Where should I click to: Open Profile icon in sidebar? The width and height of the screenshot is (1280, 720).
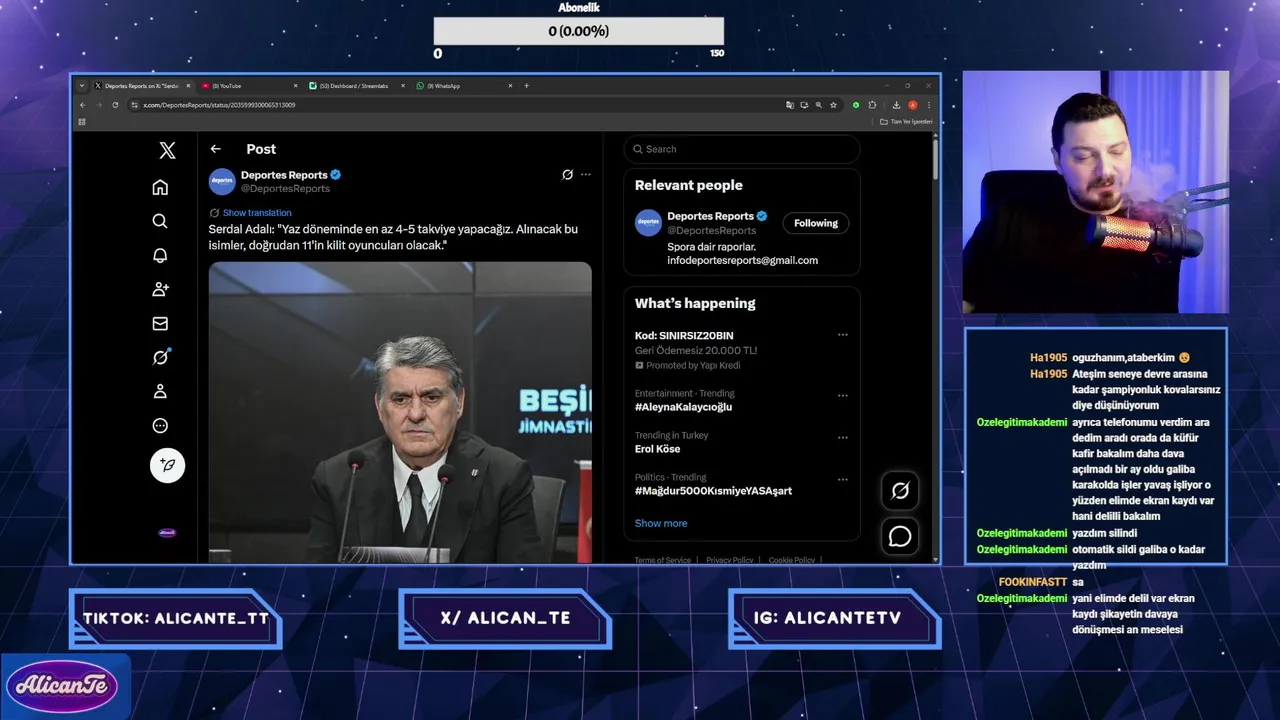(x=160, y=391)
